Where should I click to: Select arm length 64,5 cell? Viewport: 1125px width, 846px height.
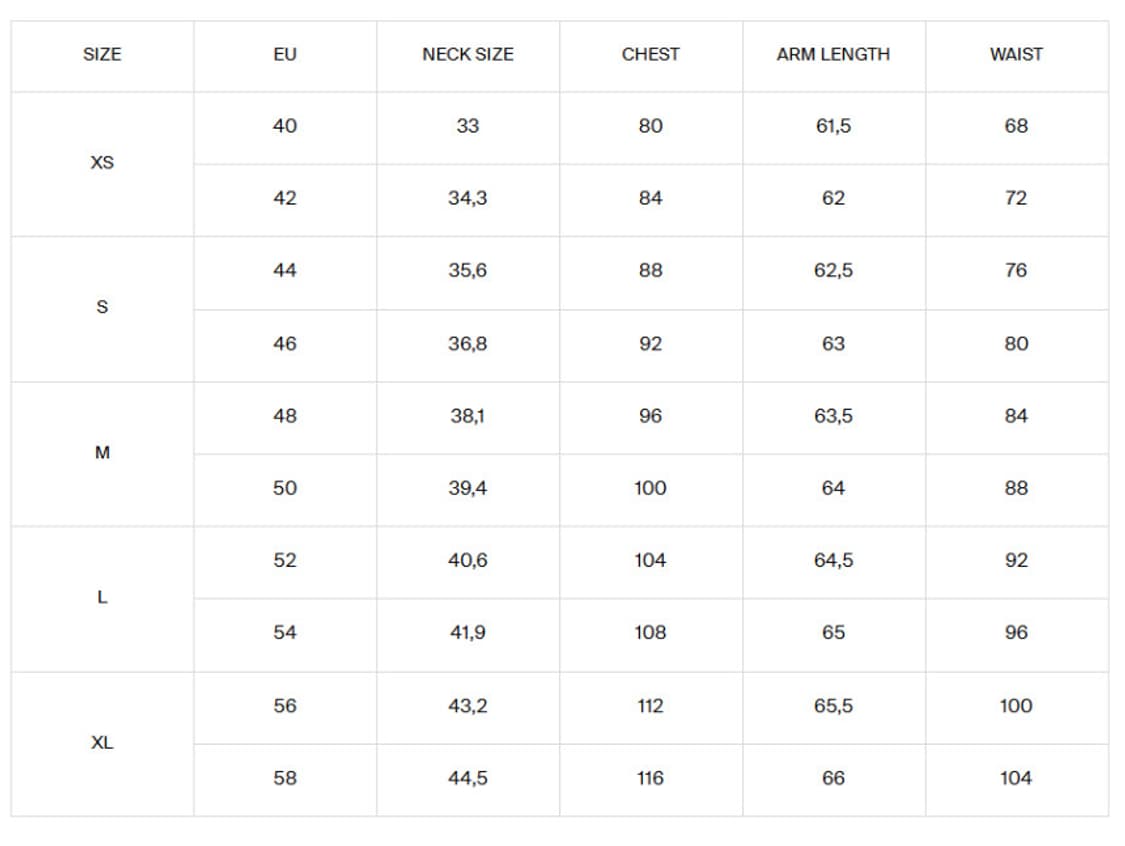pyautogui.click(x=833, y=560)
